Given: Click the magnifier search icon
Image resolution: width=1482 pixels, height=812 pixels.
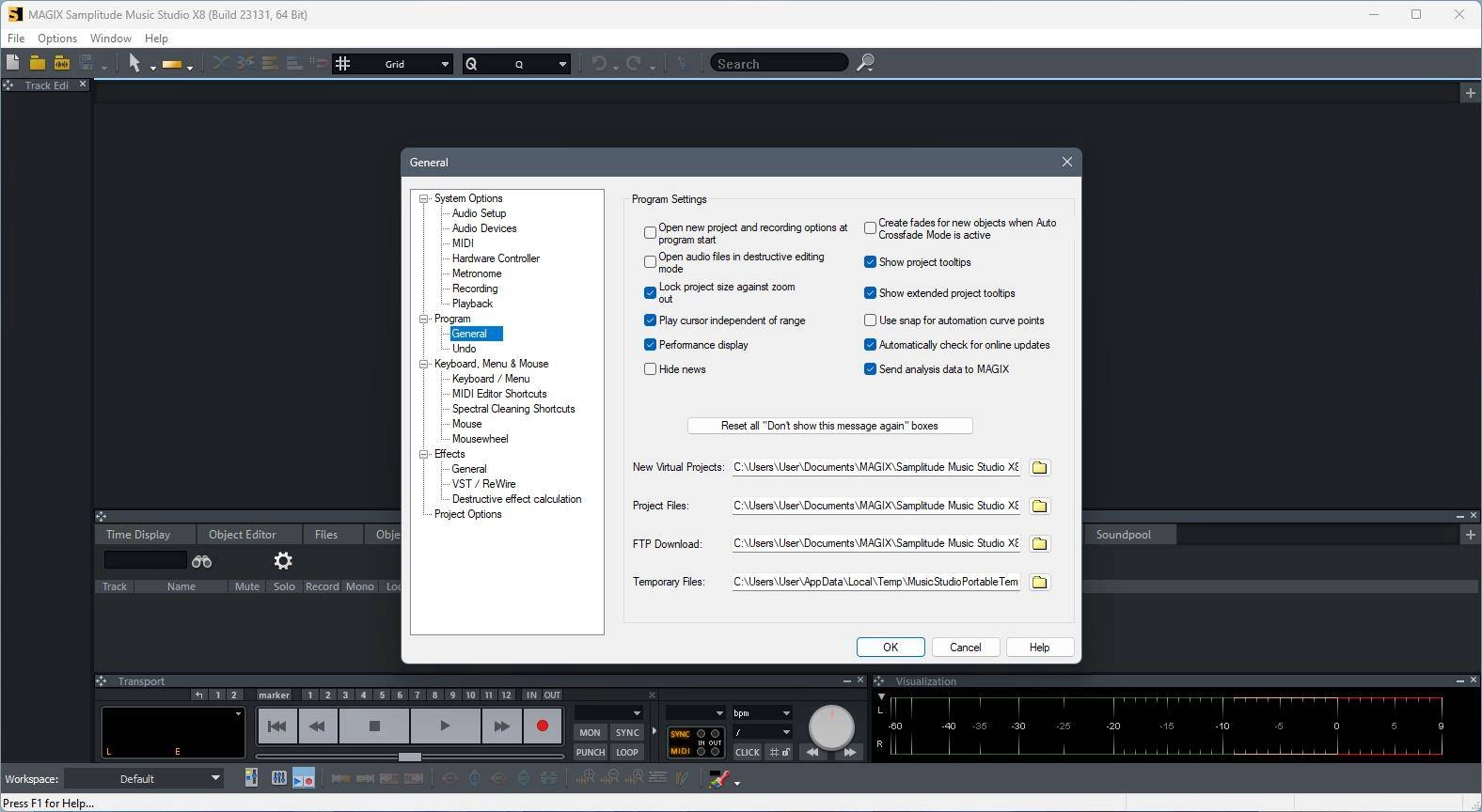Looking at the screenshot, I should click(865, 63).
